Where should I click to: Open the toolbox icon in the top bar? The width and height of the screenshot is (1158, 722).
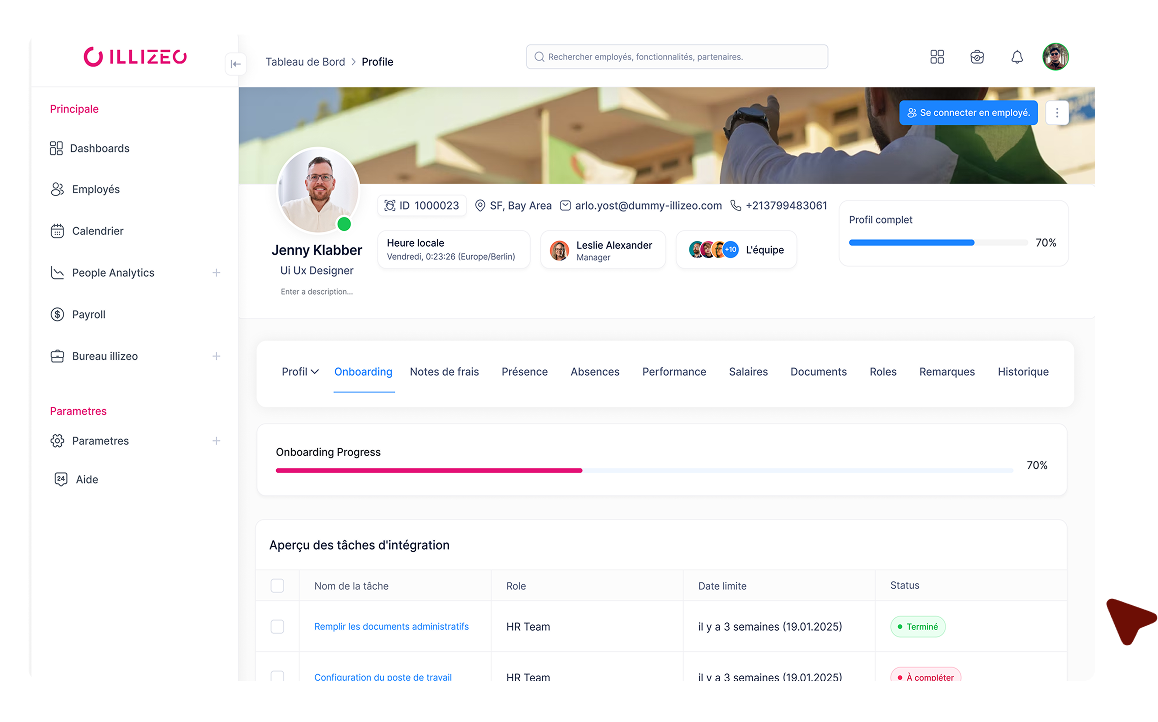coord(977,57)
